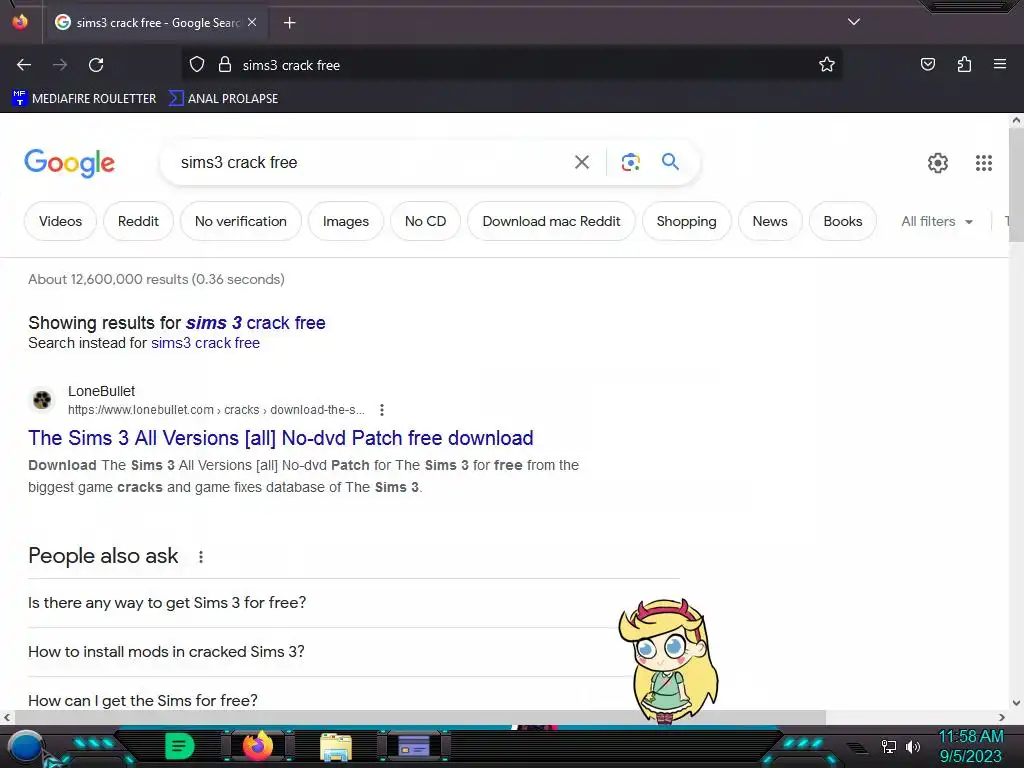Open the Google apps grid icon
Screen dimensions: 1024x768
(x=984, y=163)
